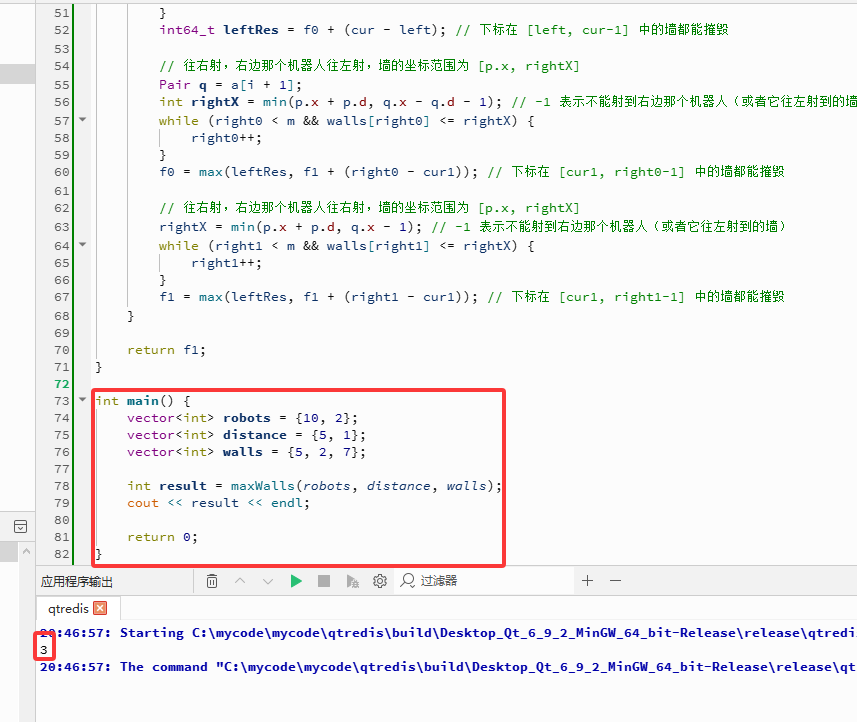
Task: Click the output result value 3
Action: [x=44, y=650]
